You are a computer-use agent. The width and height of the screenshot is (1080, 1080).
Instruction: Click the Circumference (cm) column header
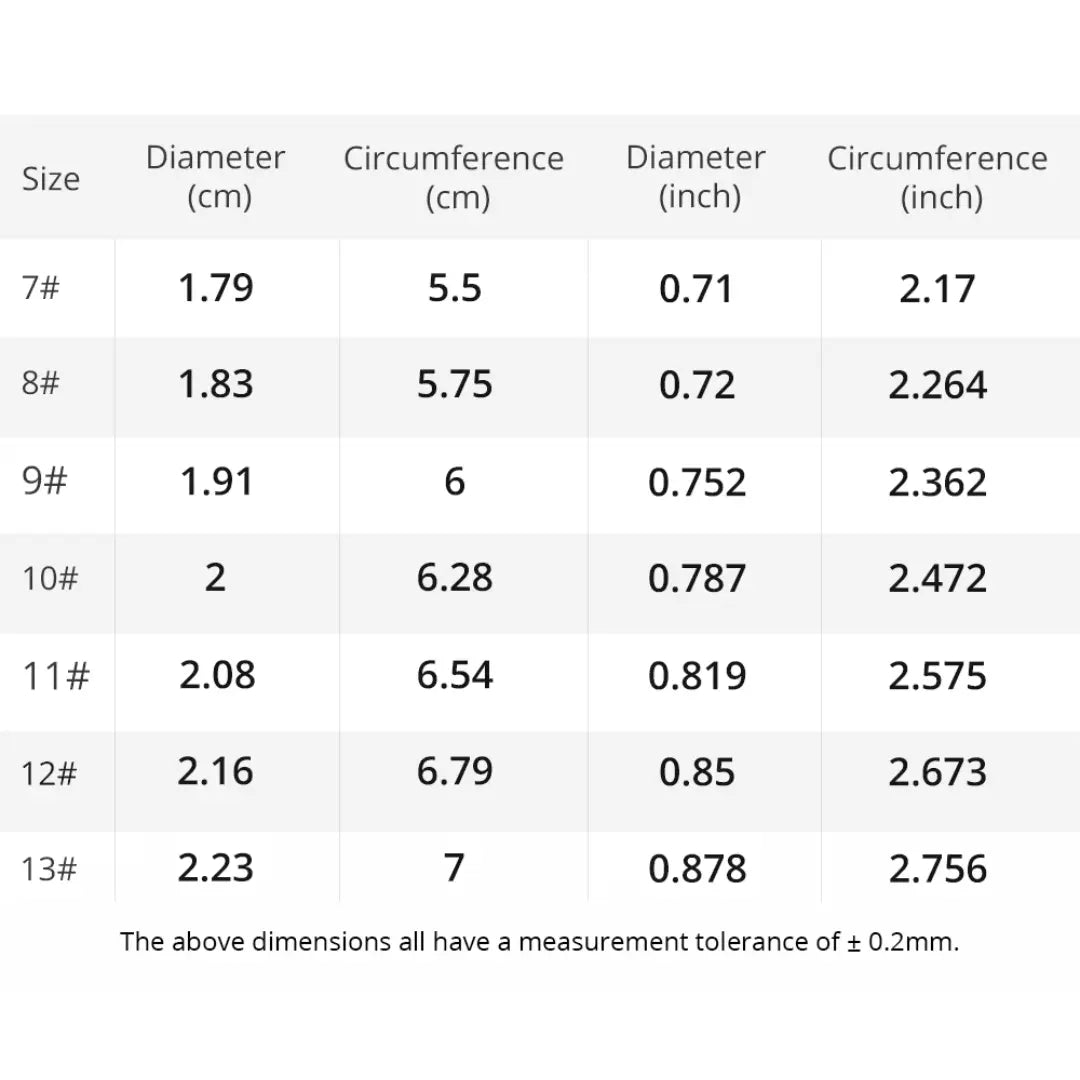click(x=454, y=177)
